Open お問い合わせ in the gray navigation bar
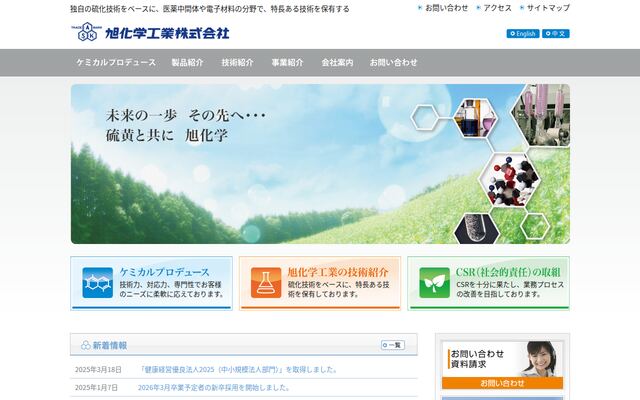 (x=393, y=62)
